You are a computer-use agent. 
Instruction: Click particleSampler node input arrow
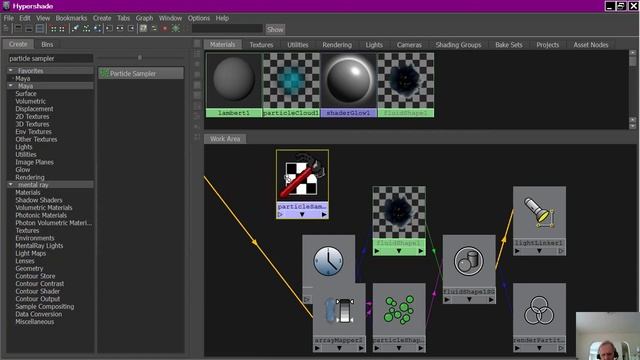(x=280, y=215)
